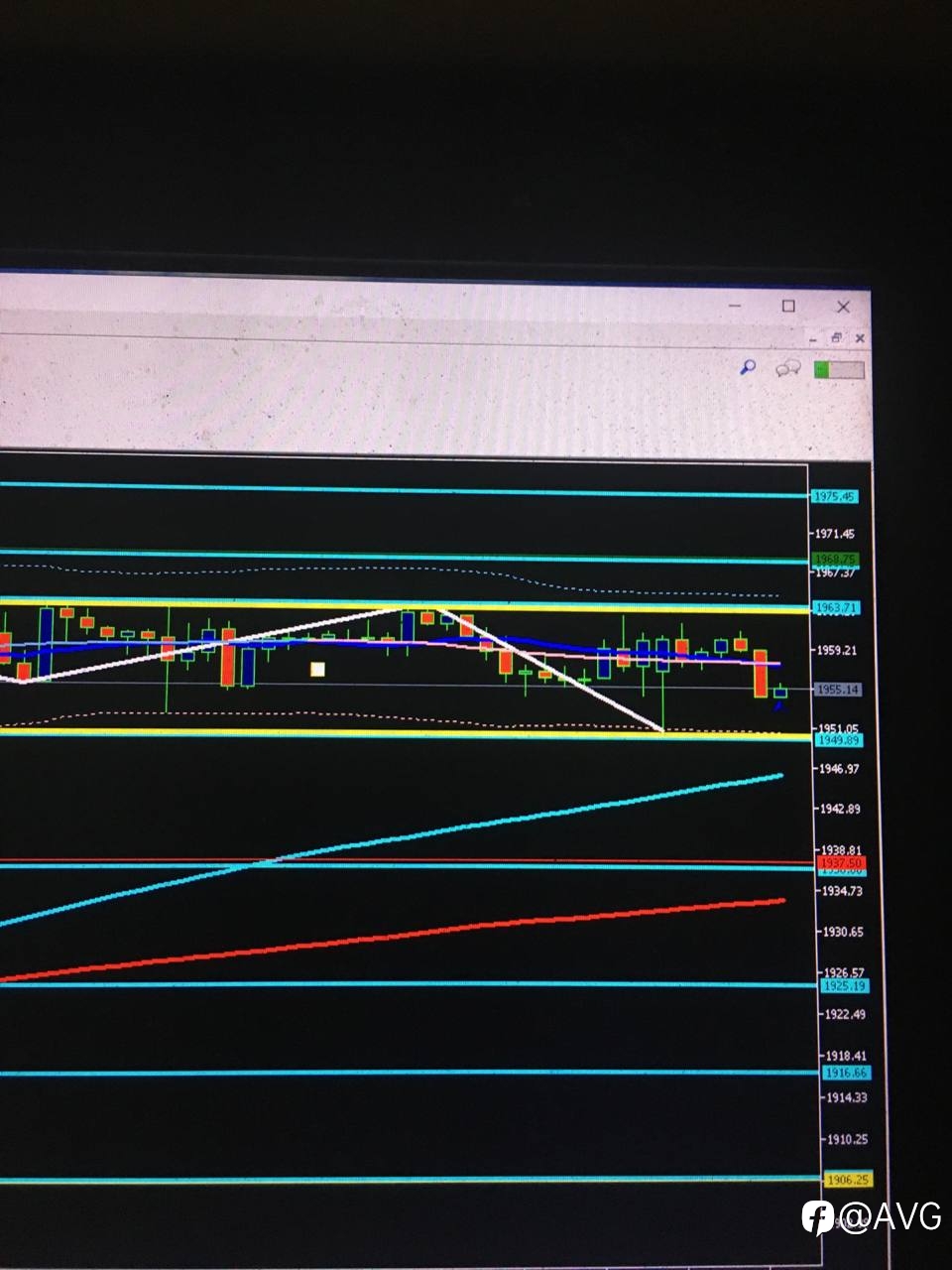The image size is (952, 1270).
Task: Click the 1922.49 scale value
Action: point(846,1014)
